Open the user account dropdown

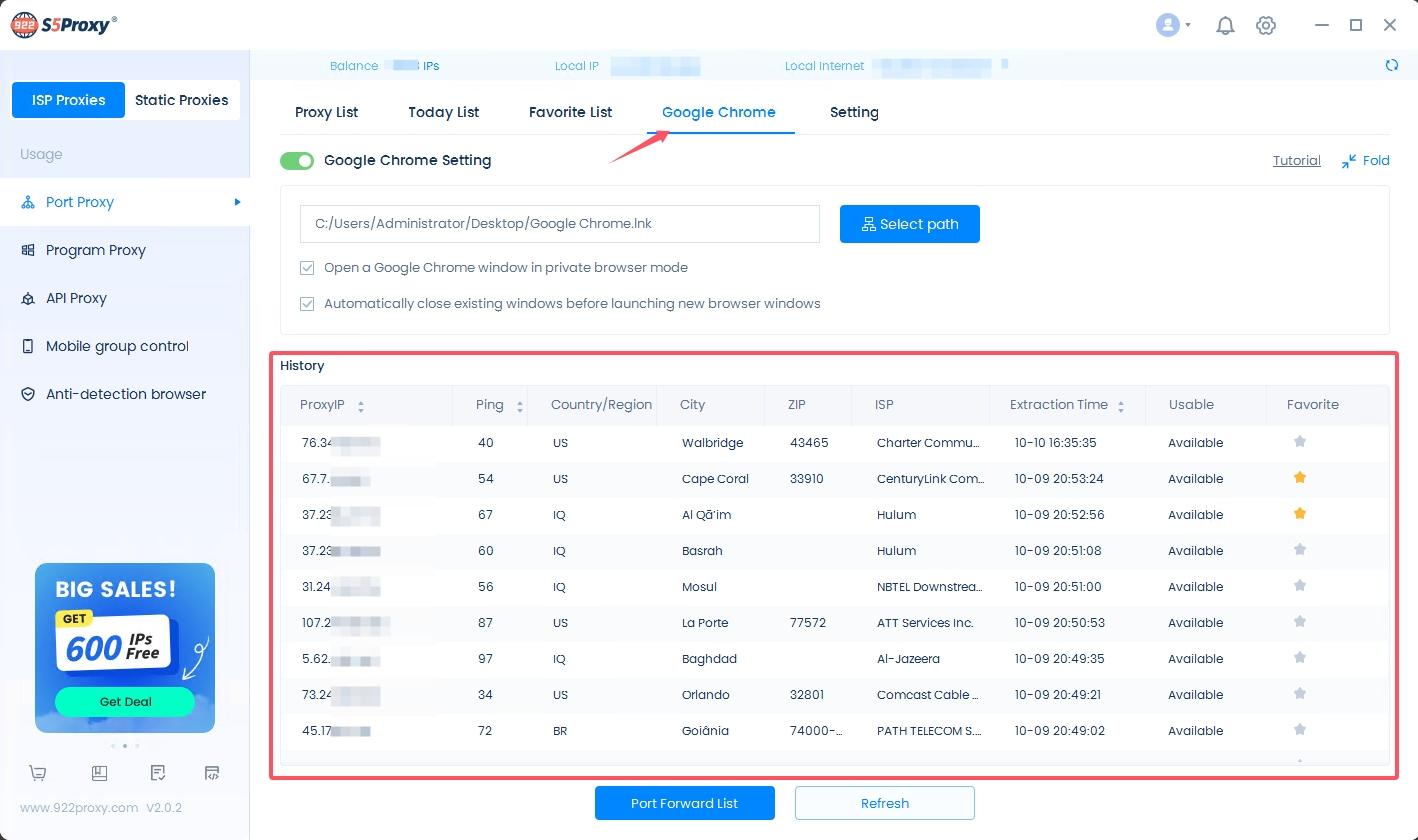tap(1172, 26)
